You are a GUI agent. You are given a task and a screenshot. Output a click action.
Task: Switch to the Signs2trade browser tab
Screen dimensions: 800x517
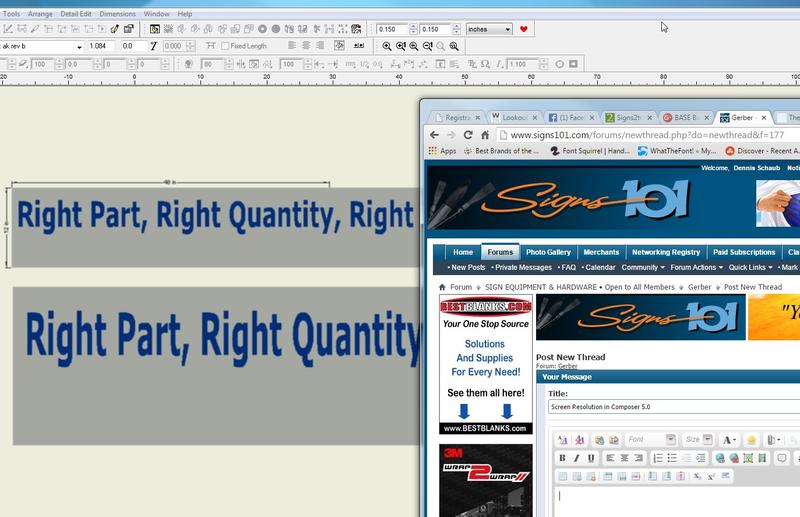tap(628, 117)
